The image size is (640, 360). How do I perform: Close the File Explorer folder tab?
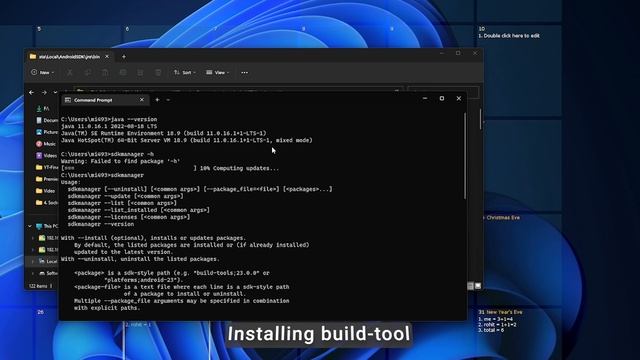[107, 56]
